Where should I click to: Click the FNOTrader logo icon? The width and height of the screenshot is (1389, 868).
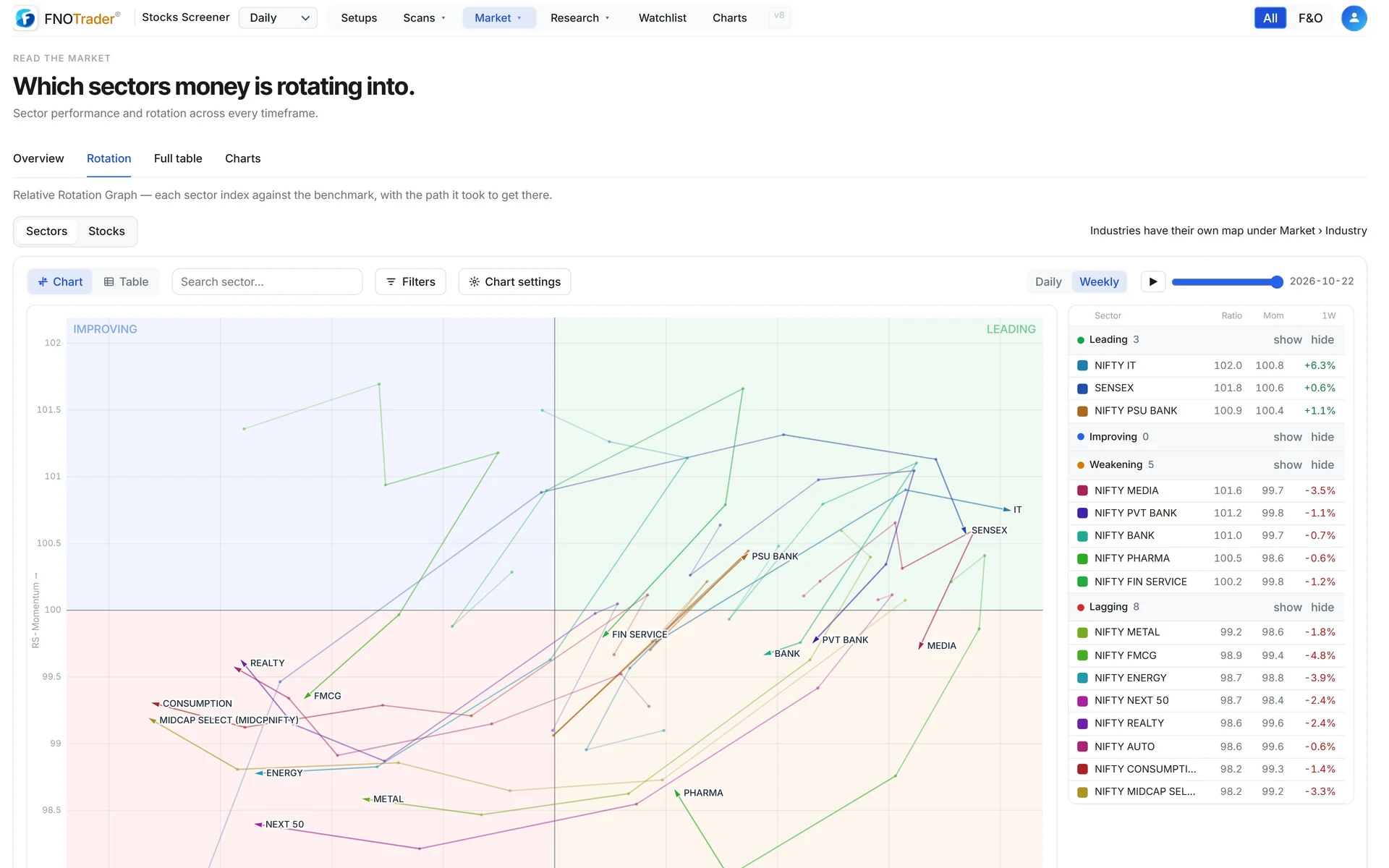pos(25,18)
